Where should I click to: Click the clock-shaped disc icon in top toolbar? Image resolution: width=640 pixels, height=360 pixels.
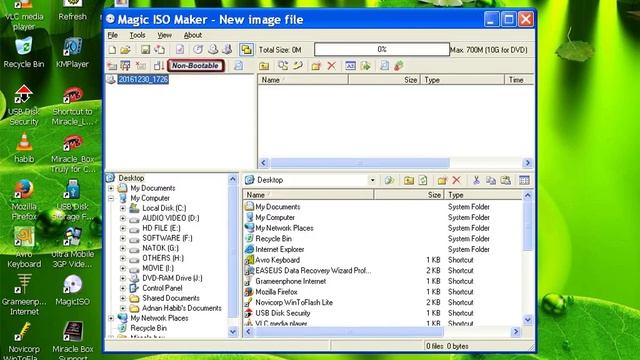198,50
